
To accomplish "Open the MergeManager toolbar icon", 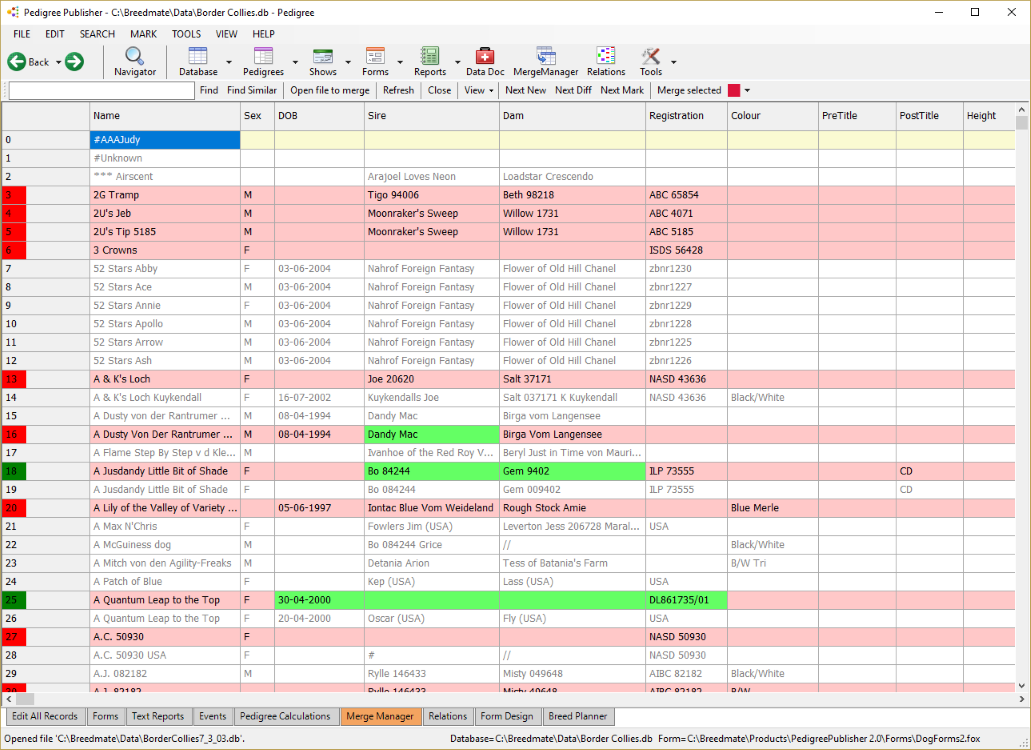I will [x=546, y=62].
